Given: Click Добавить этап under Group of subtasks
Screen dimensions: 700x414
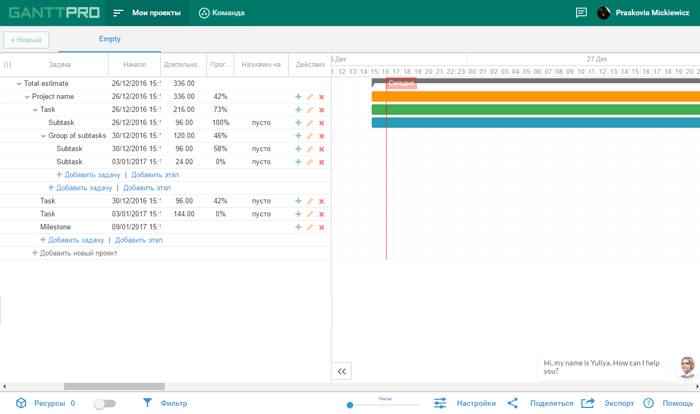Looking at the screenshot, I should coord(155,175).
